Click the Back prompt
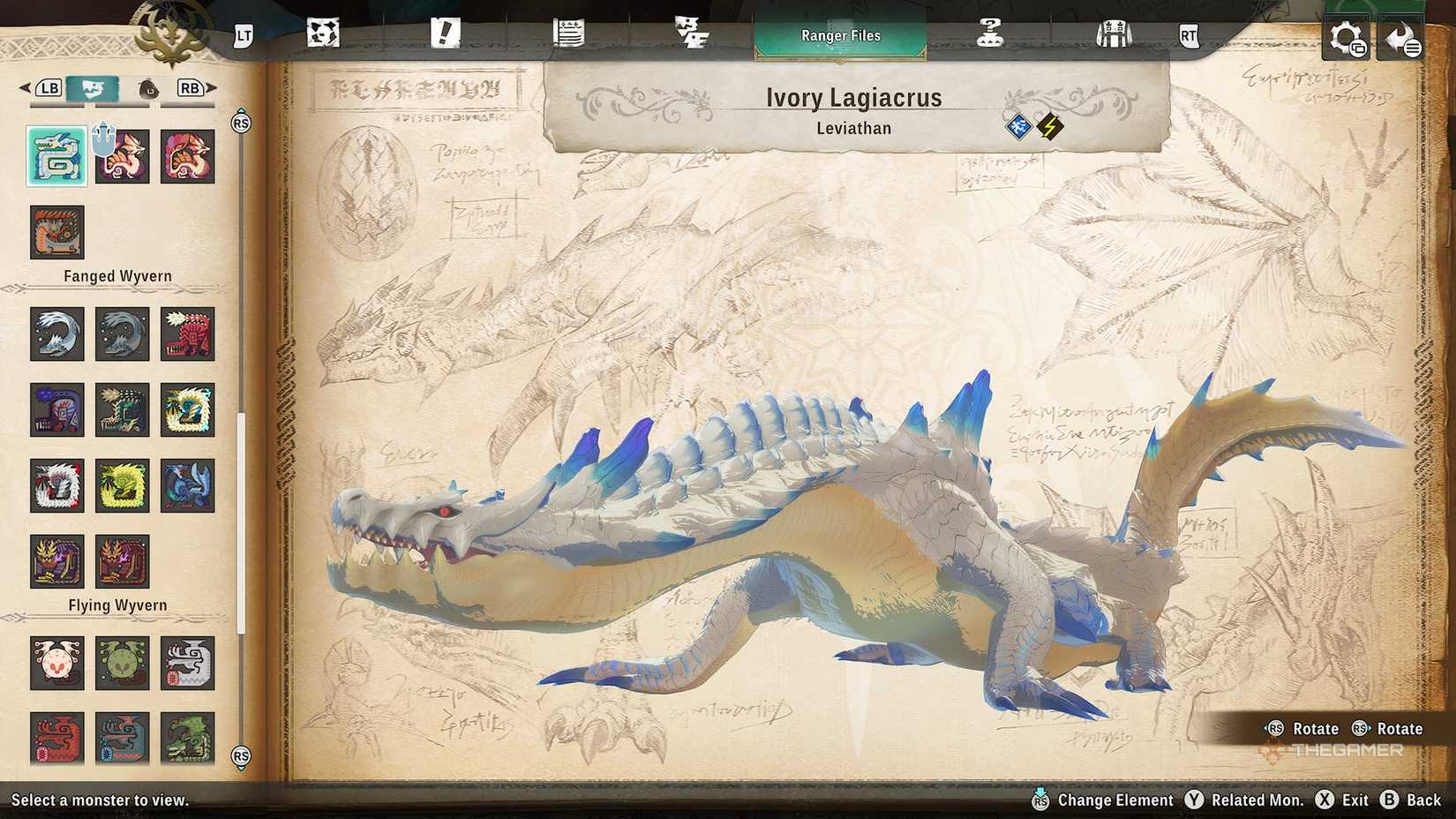 (x=1411, y=800)
